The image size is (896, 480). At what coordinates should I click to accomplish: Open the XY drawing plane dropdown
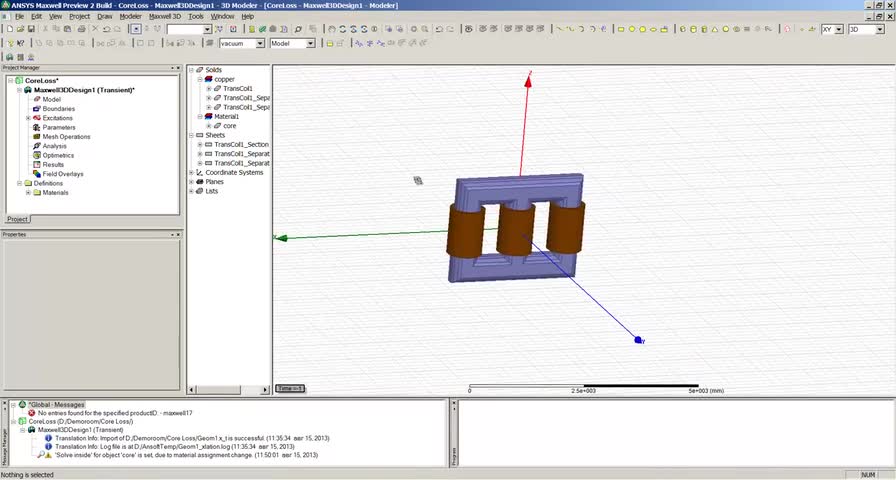click(x=839, y=29)
